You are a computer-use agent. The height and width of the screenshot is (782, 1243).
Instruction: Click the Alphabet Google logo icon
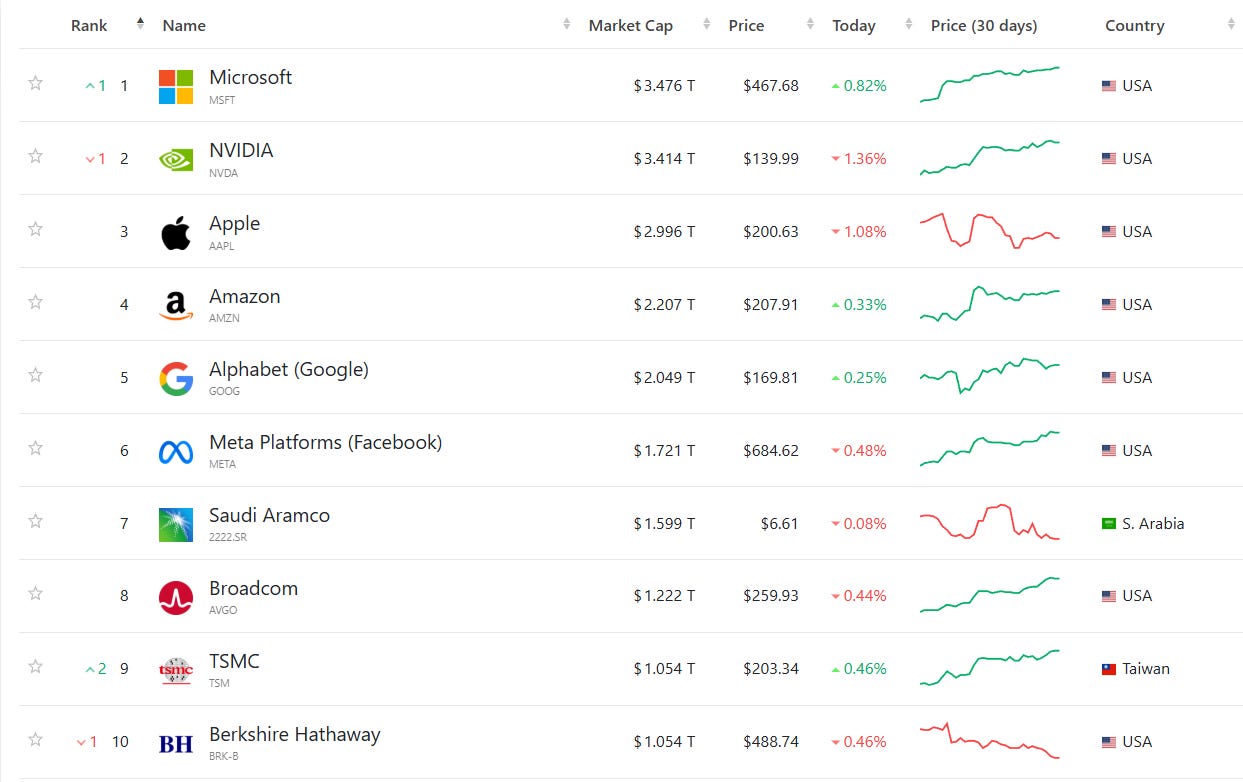click(x=176, y=378)
